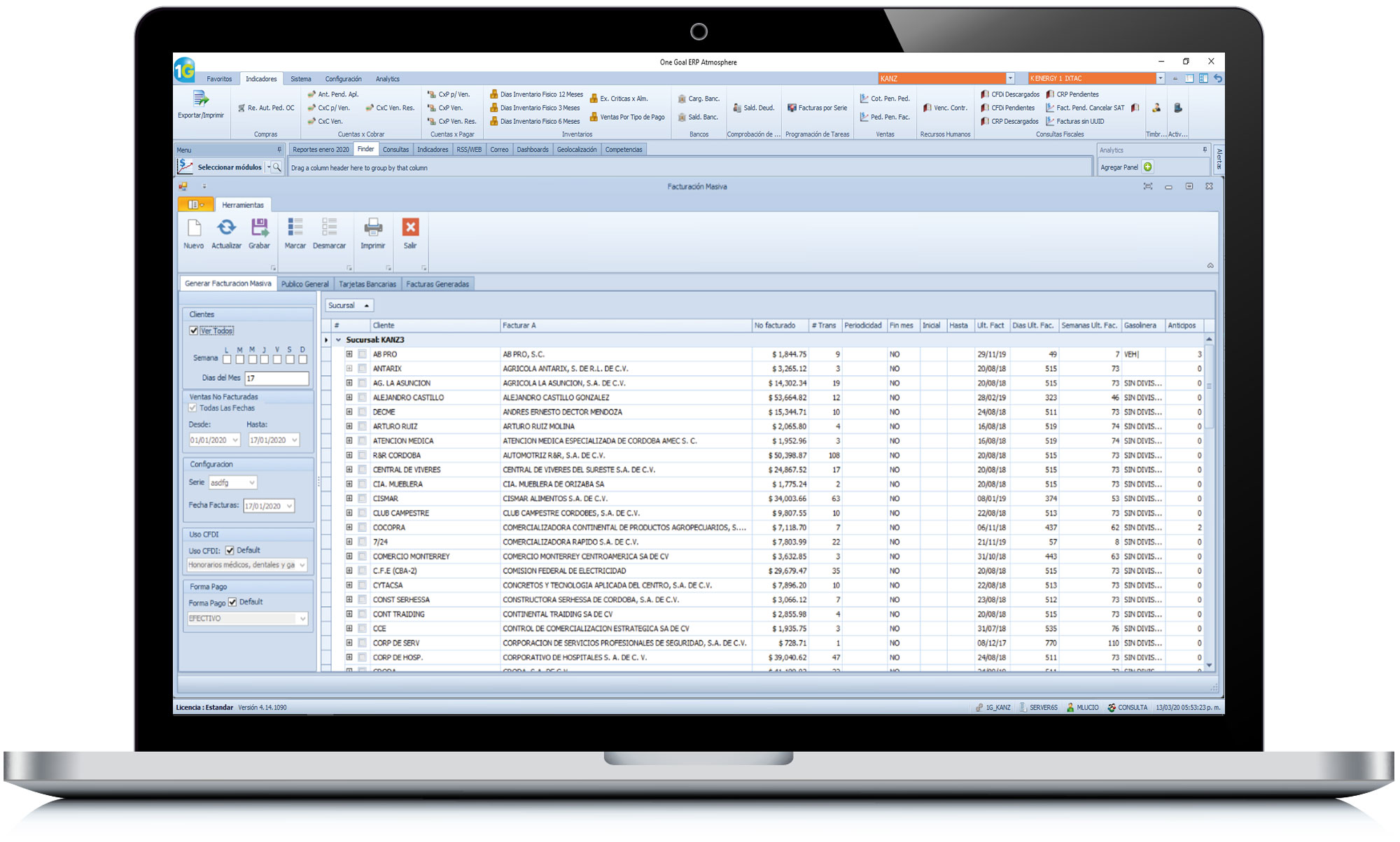Open the Facturas Generadas tab
The image size is (1400, 842).
point(437,284)
